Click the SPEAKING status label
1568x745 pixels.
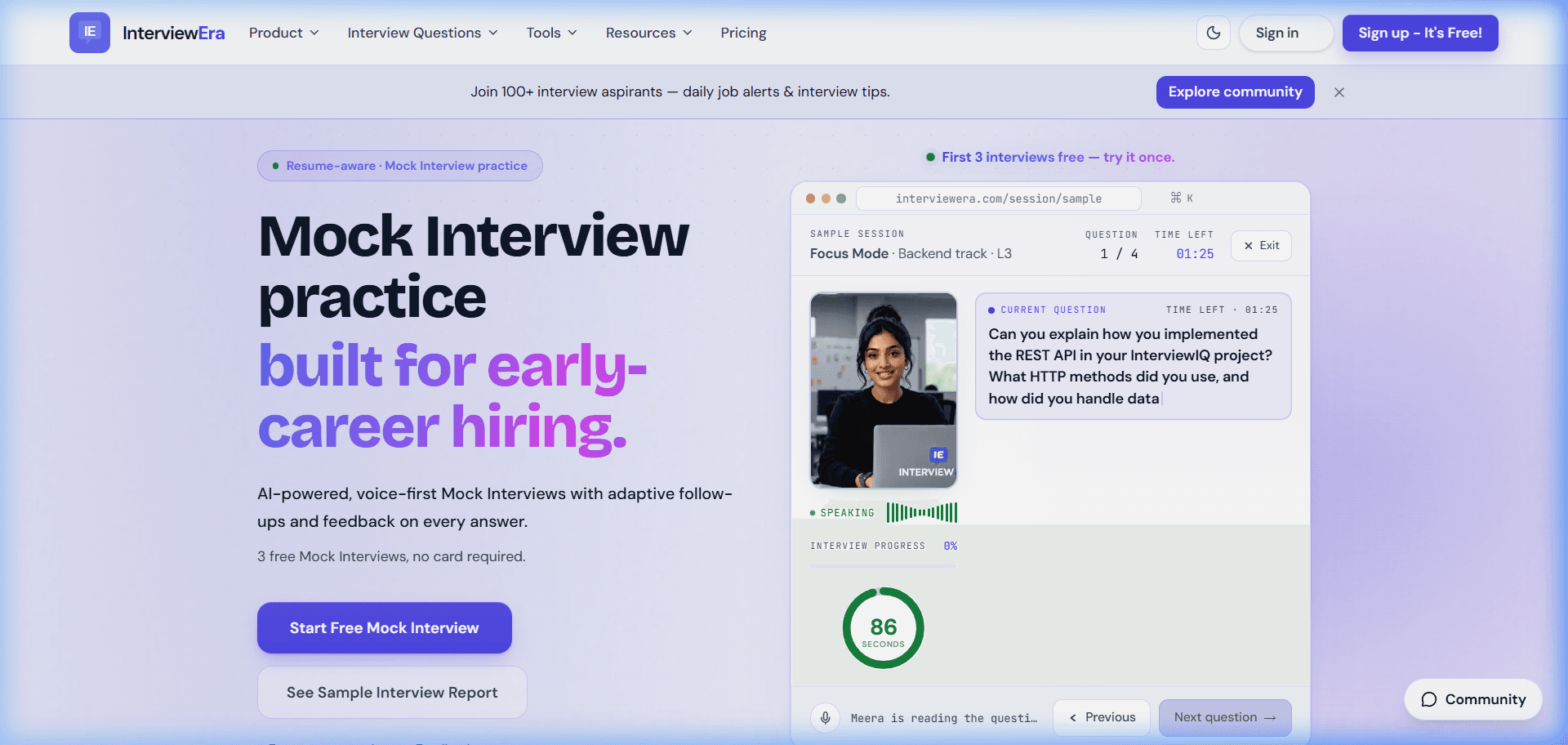point(847,513)
